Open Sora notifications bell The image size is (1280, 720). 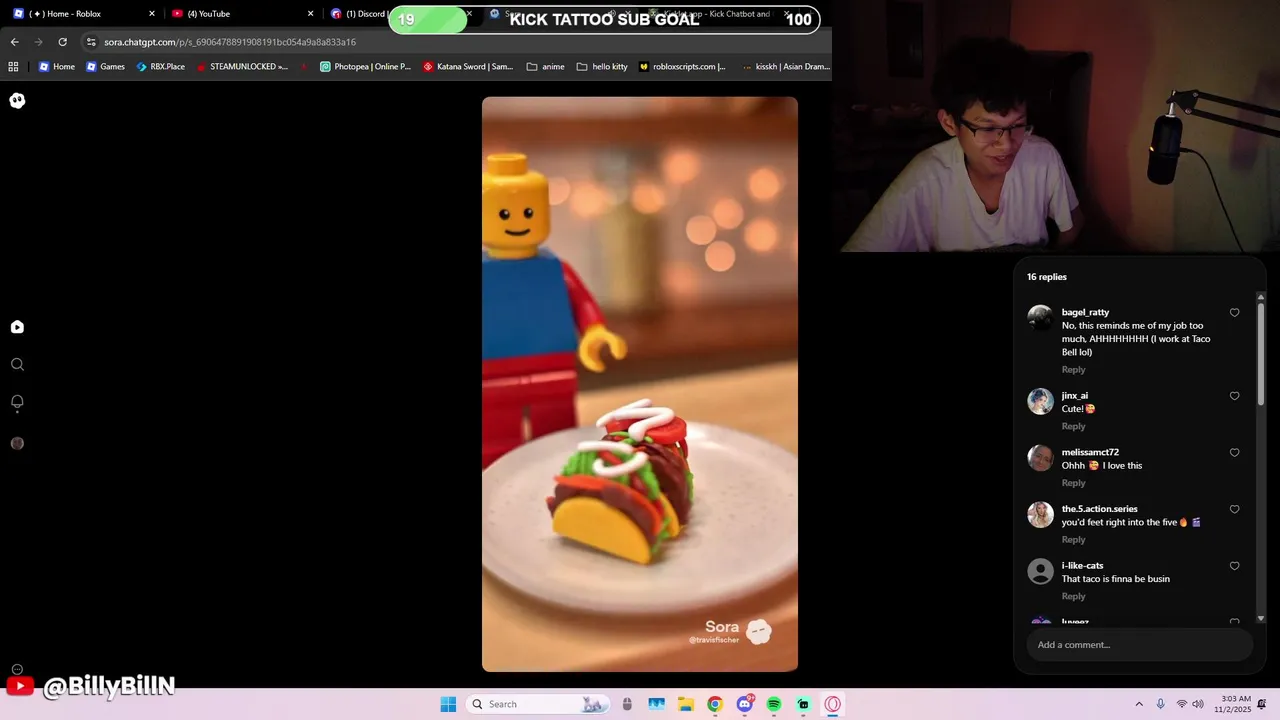point(17,402)
